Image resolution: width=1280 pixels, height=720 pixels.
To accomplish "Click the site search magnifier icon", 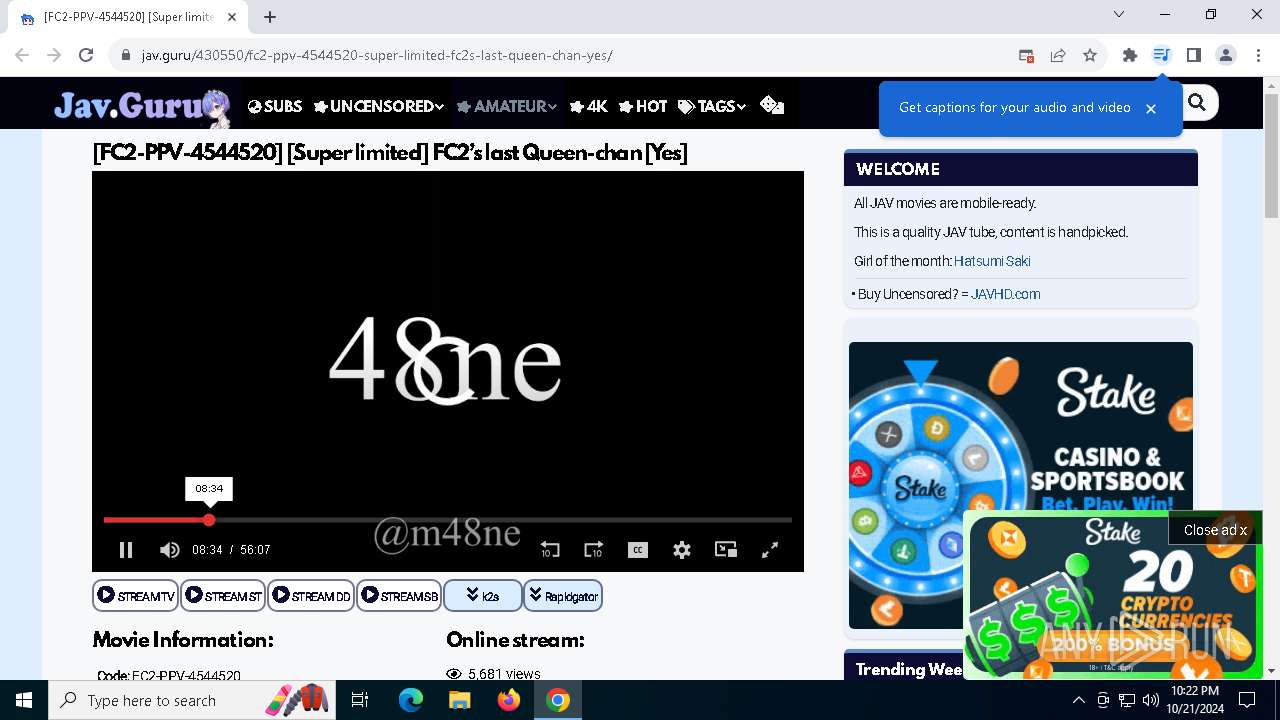I will 1197,102.
